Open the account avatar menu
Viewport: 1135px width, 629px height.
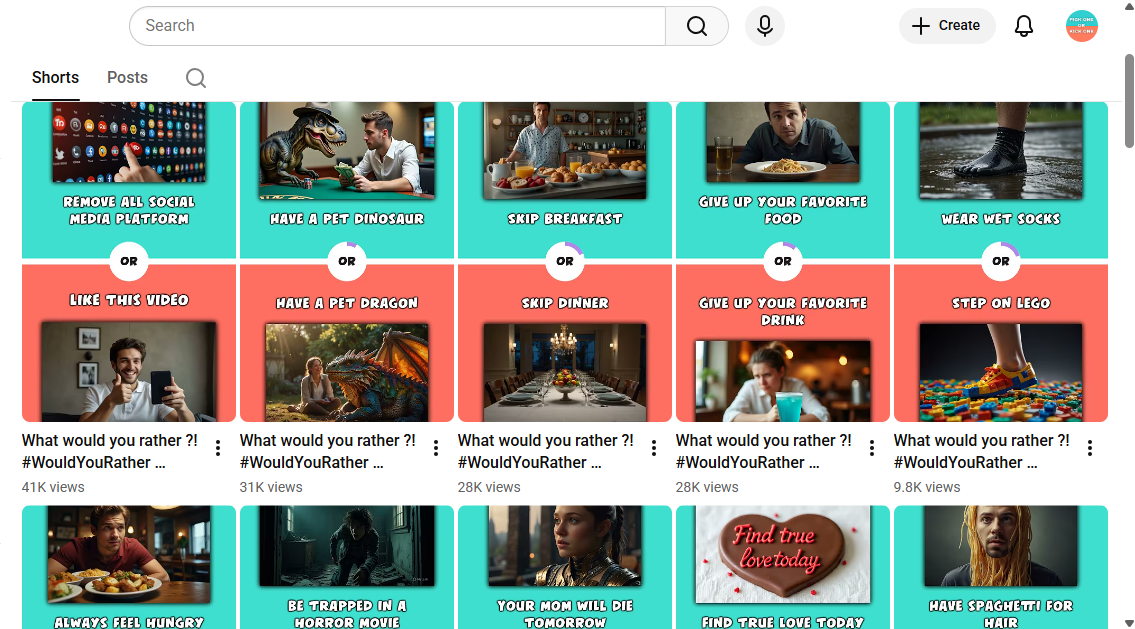click(x=1081, y=26)
